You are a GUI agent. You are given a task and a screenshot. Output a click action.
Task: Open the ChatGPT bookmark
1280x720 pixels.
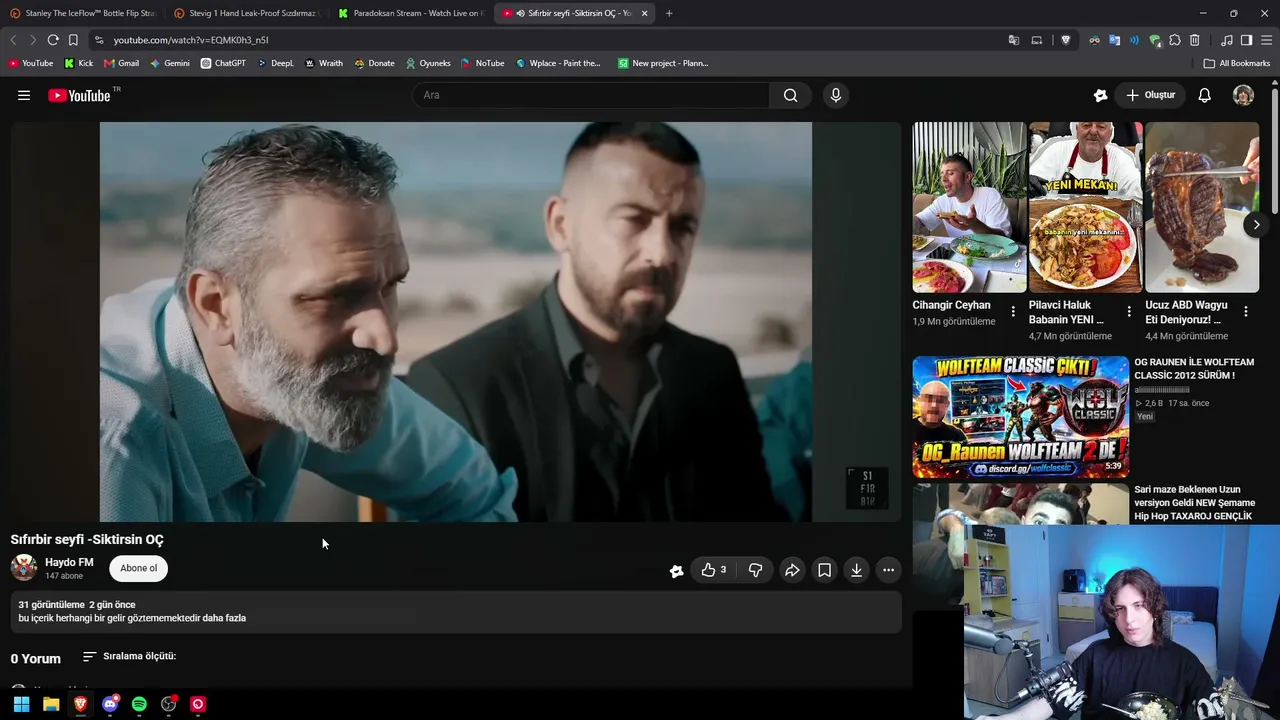(223, 63)
